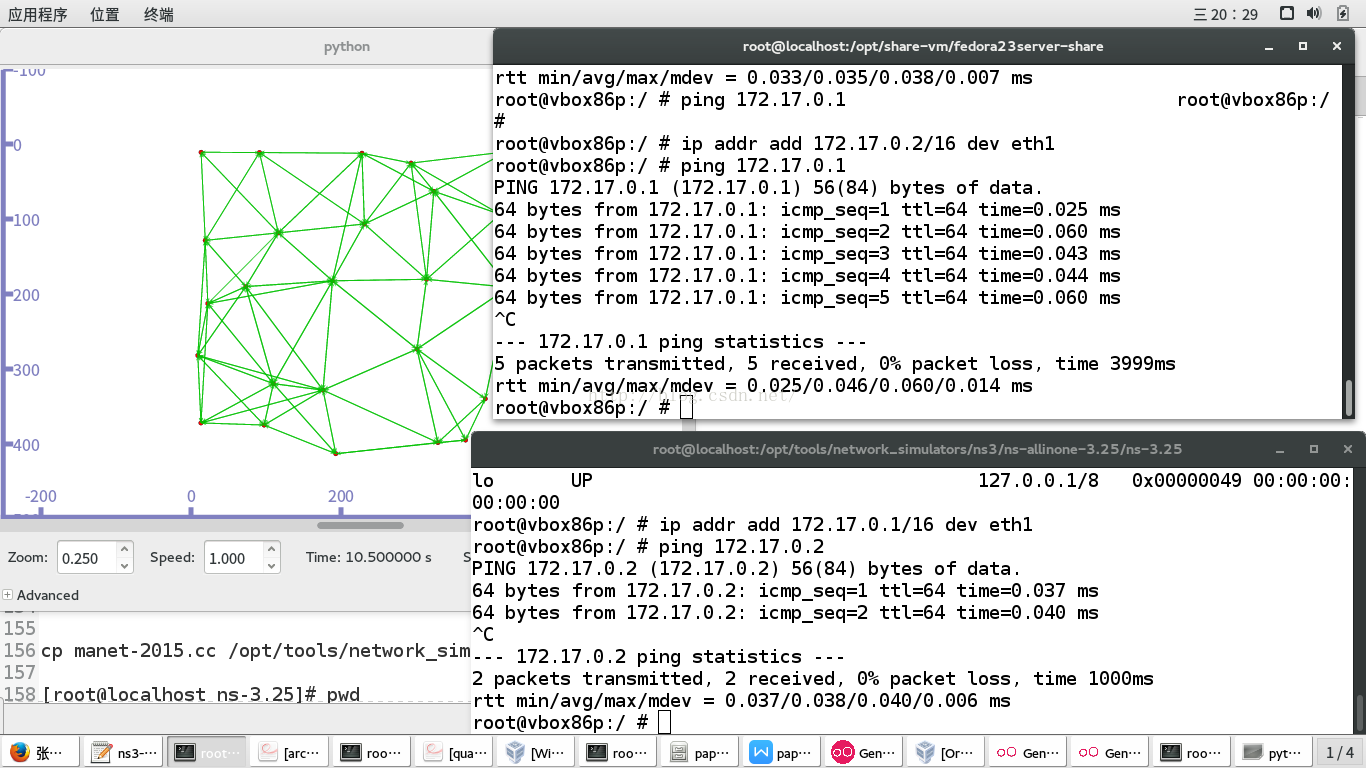Close the ns-3.25 terminal window
The width and height of the screenshot is (1366, 768).
pos(1347,449)
